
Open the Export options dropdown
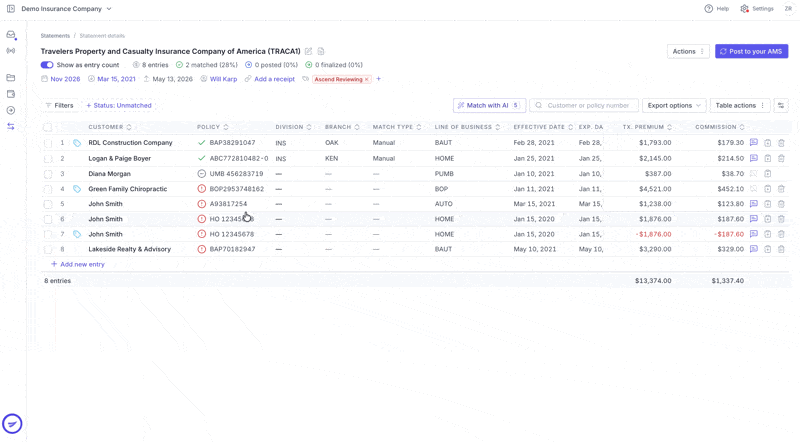pos(674,106)
